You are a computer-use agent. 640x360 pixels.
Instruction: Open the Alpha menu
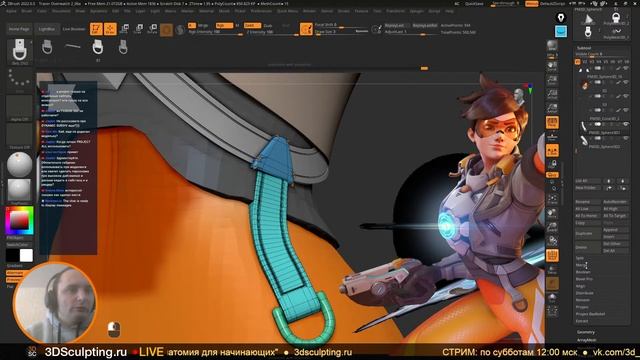(x=11, y=11)
